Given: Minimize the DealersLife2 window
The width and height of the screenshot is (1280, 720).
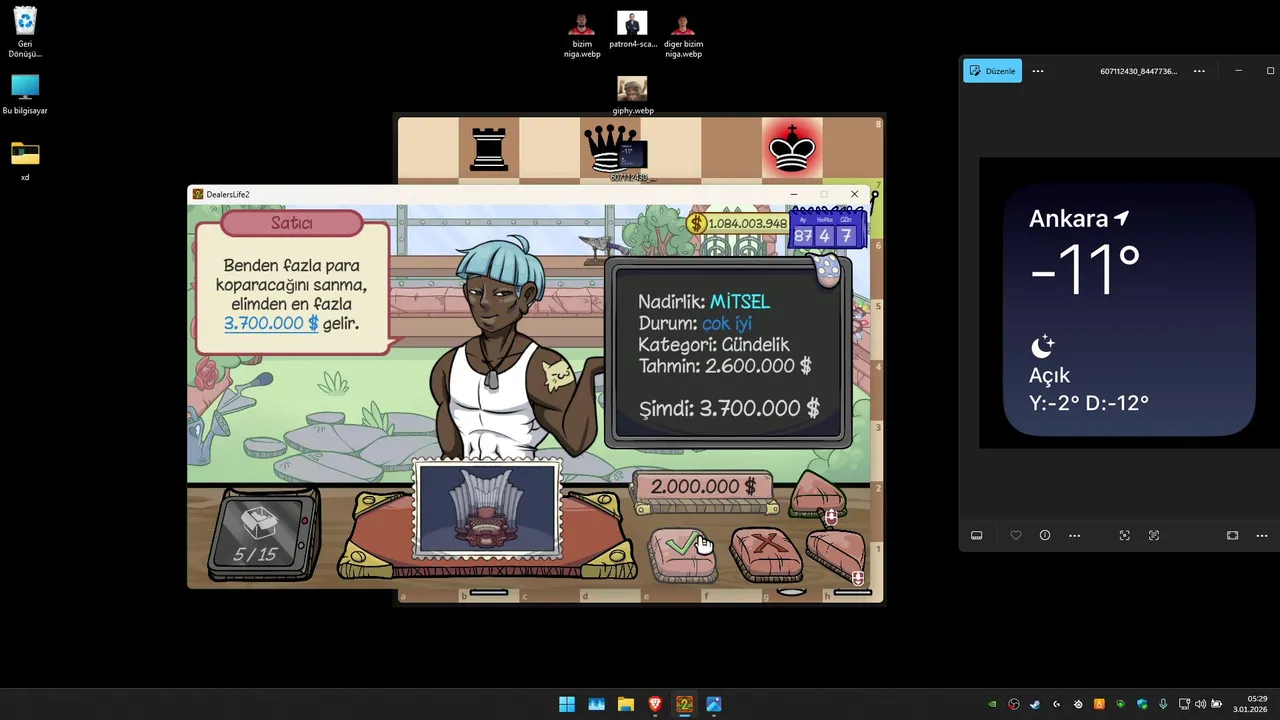Looking at the screenshot, I should tap(794, 194).
